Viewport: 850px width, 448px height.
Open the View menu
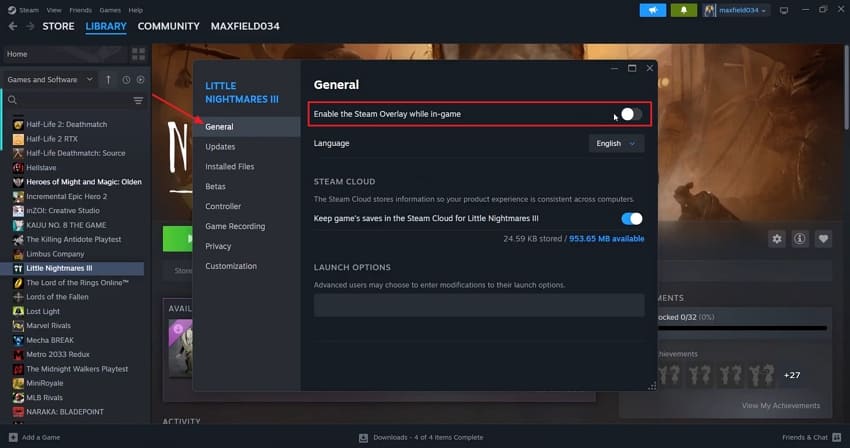click(54, 10)
